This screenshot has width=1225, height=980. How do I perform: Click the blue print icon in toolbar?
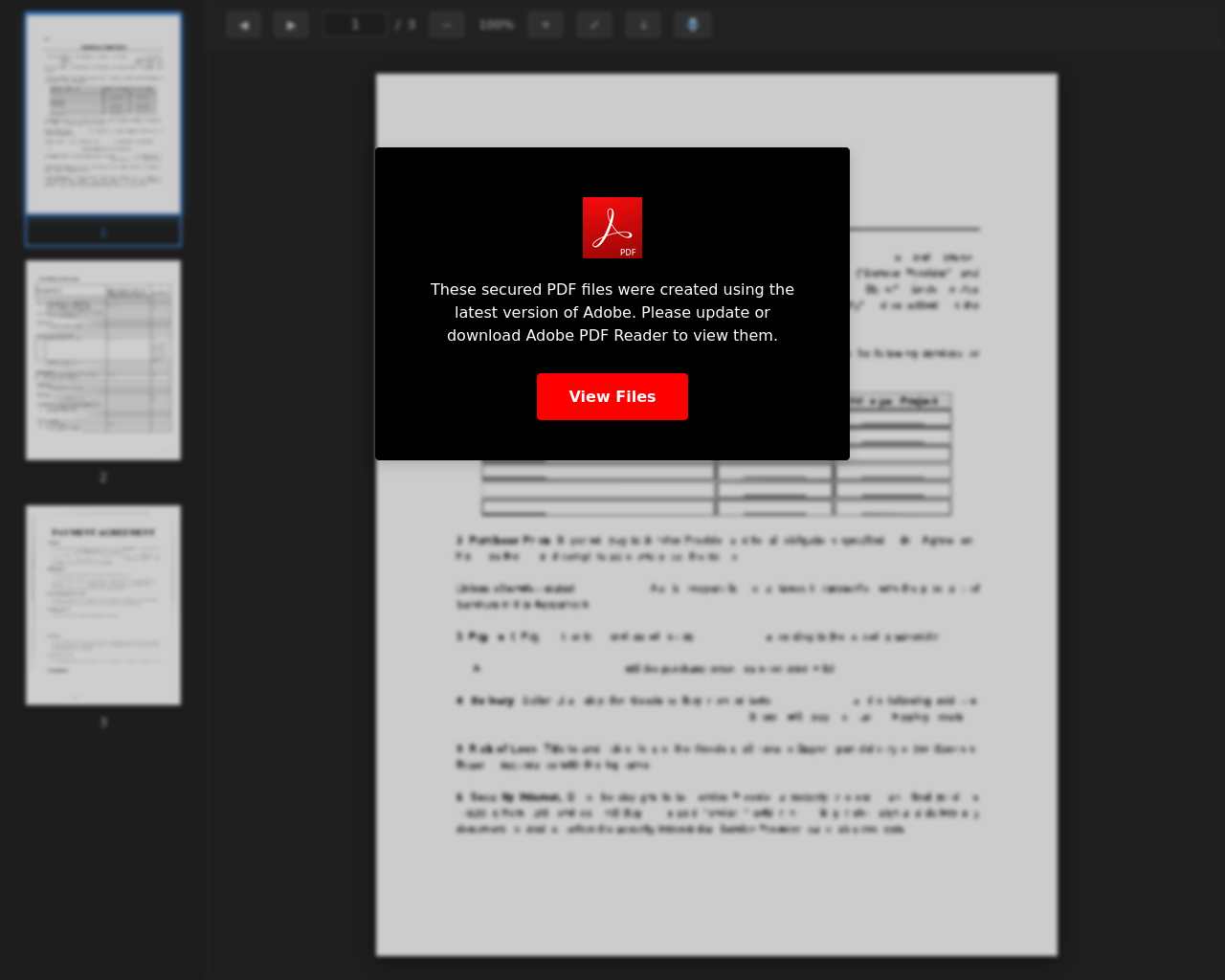point(693,25)
